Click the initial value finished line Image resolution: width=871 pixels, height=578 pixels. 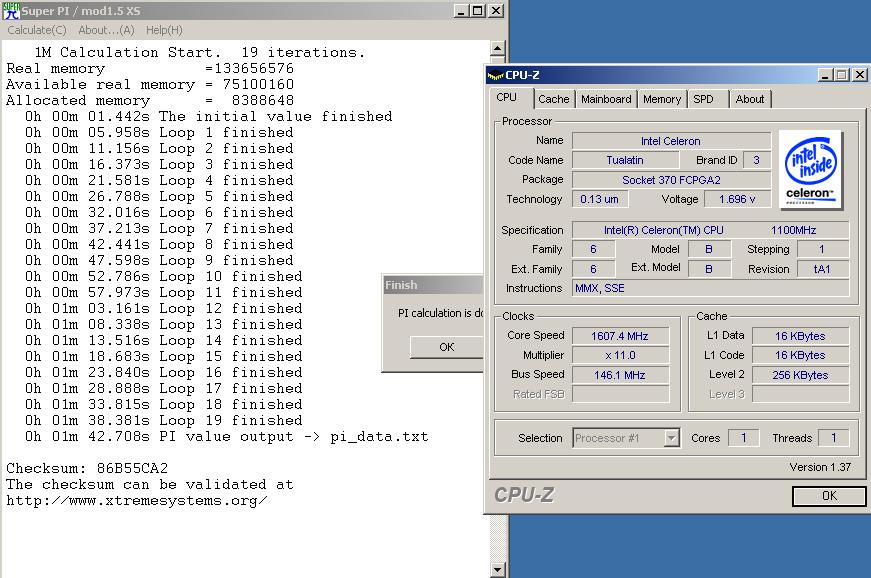click(208, 116)
